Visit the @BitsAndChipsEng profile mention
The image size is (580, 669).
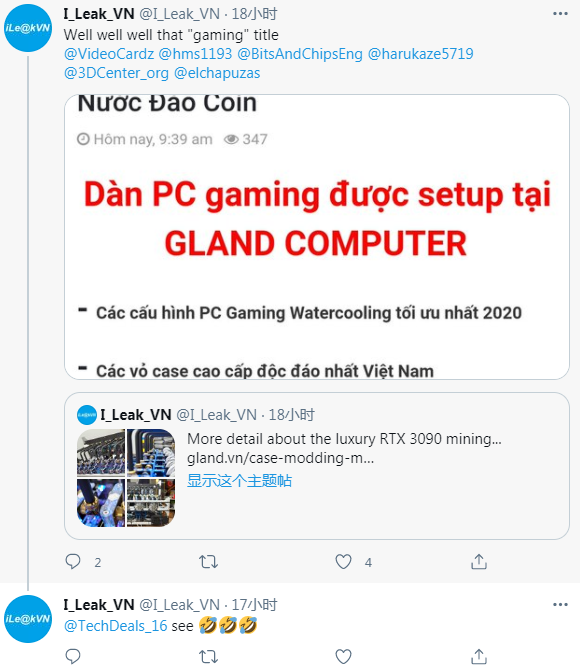[x=300, y=54]
